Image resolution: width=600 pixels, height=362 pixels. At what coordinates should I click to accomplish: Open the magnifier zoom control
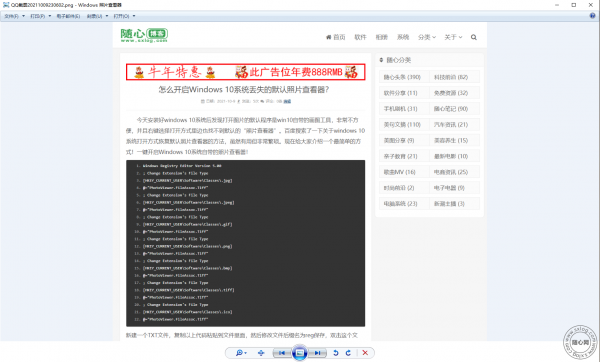(x=241, y=353)
